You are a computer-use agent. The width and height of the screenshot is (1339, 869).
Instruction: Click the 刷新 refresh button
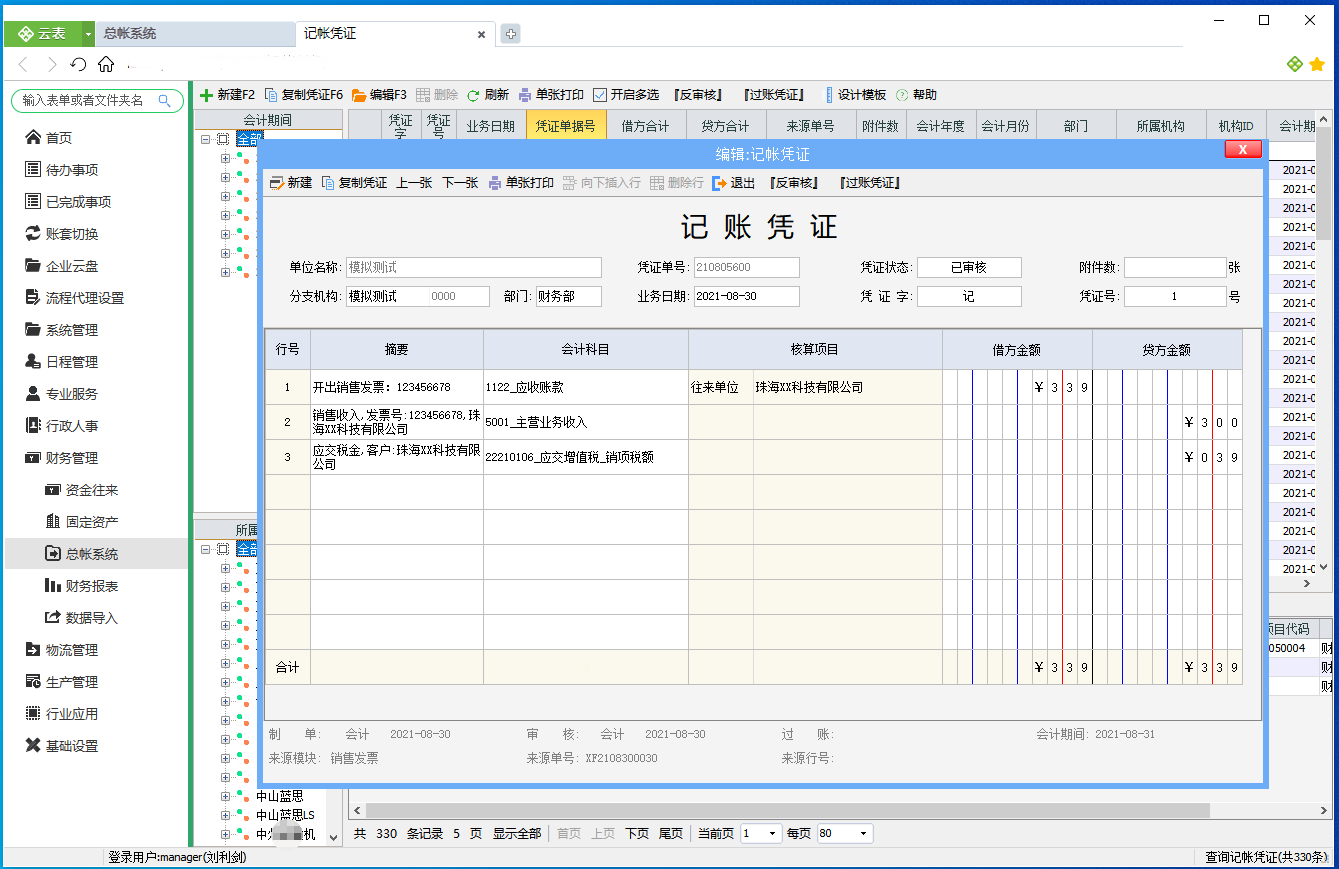[x=488, y=95]
